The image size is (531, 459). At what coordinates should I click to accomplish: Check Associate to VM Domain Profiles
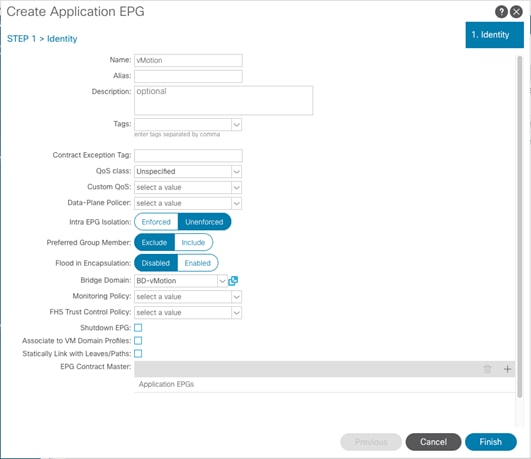[x=138, y=341]
